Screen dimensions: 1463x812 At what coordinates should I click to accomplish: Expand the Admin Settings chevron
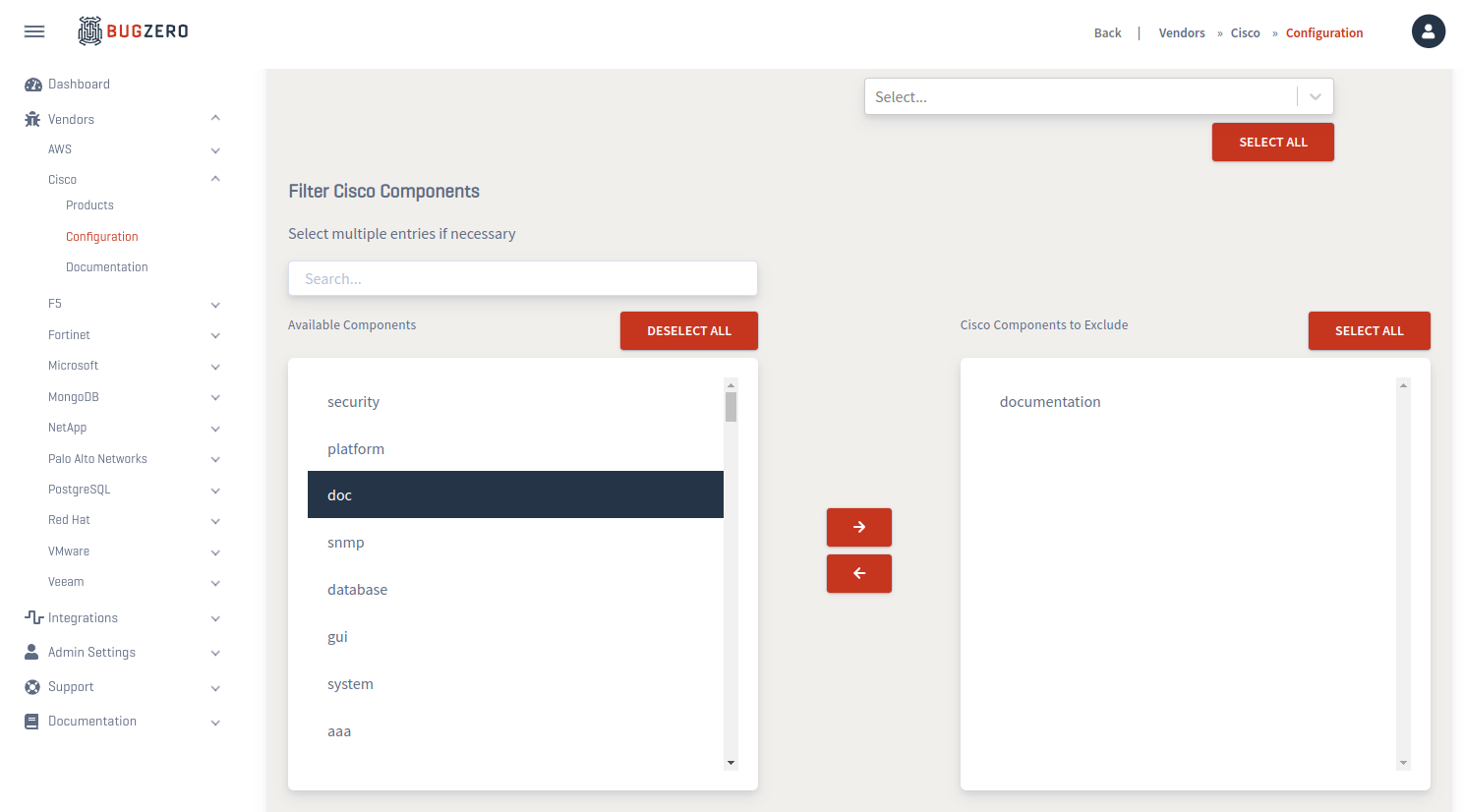(215, 653)
